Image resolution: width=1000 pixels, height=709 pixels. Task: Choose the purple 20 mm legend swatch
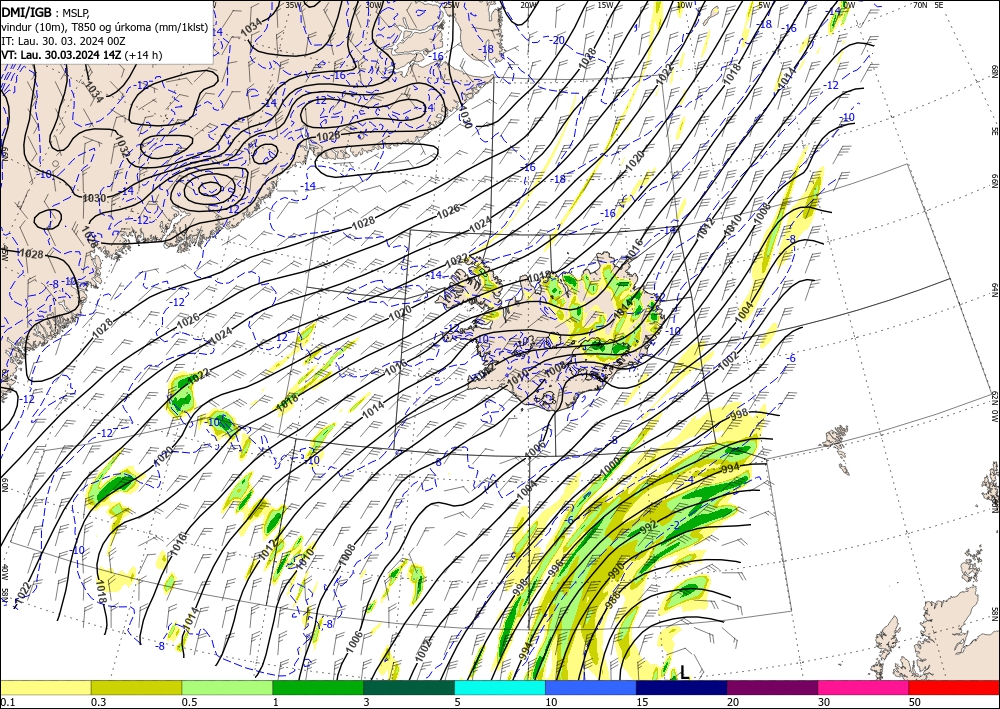click(772, 687)
